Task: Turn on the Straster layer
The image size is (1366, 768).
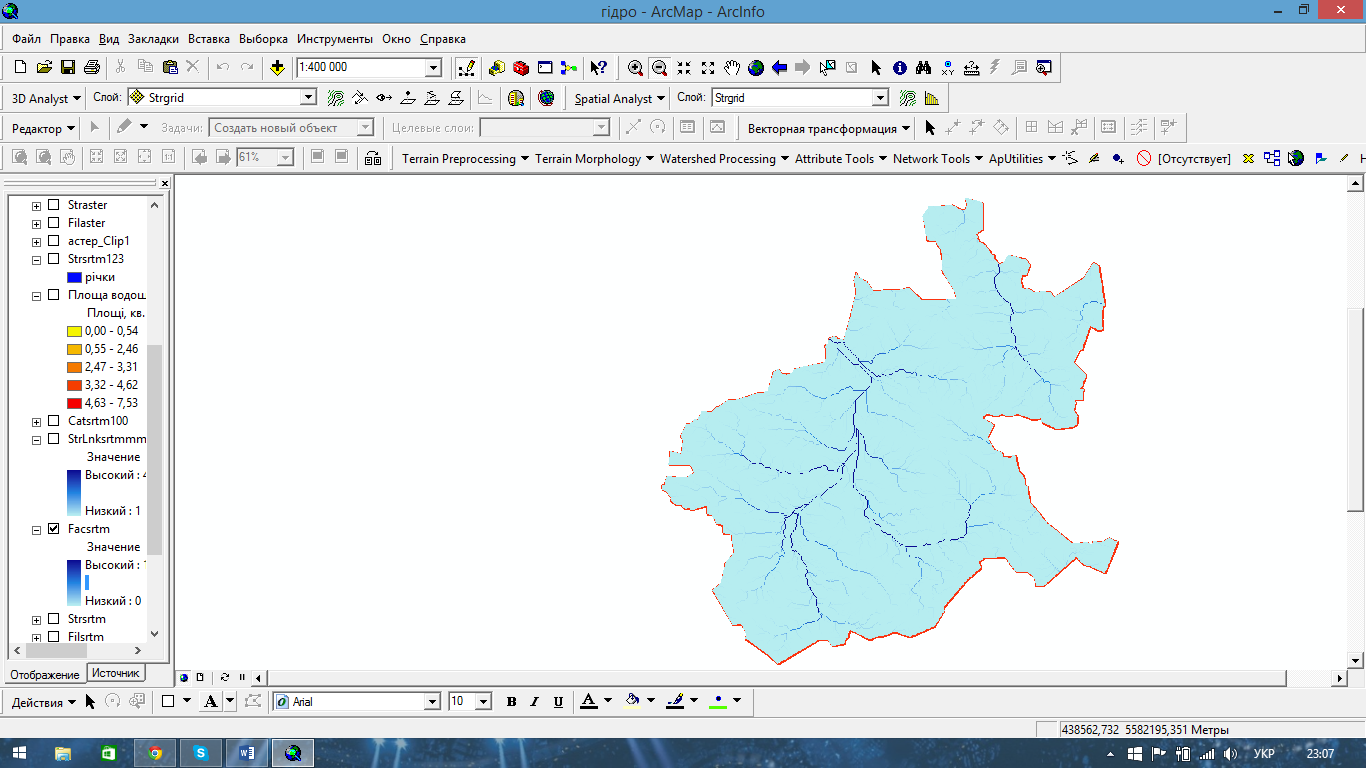Action: click(54, 205)
